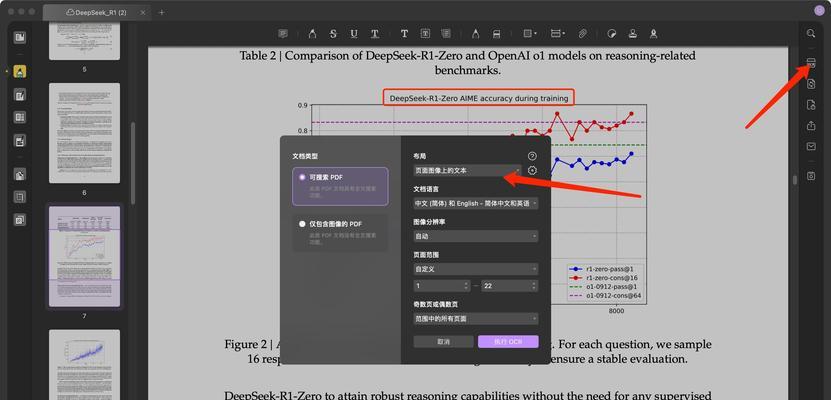Click the thumbnail panel scrollbar
The image size is (831, 400).
click(x=132, y=163)
